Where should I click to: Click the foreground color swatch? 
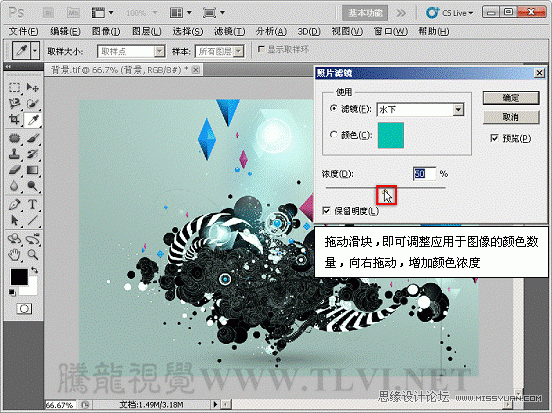coord(19,276)
